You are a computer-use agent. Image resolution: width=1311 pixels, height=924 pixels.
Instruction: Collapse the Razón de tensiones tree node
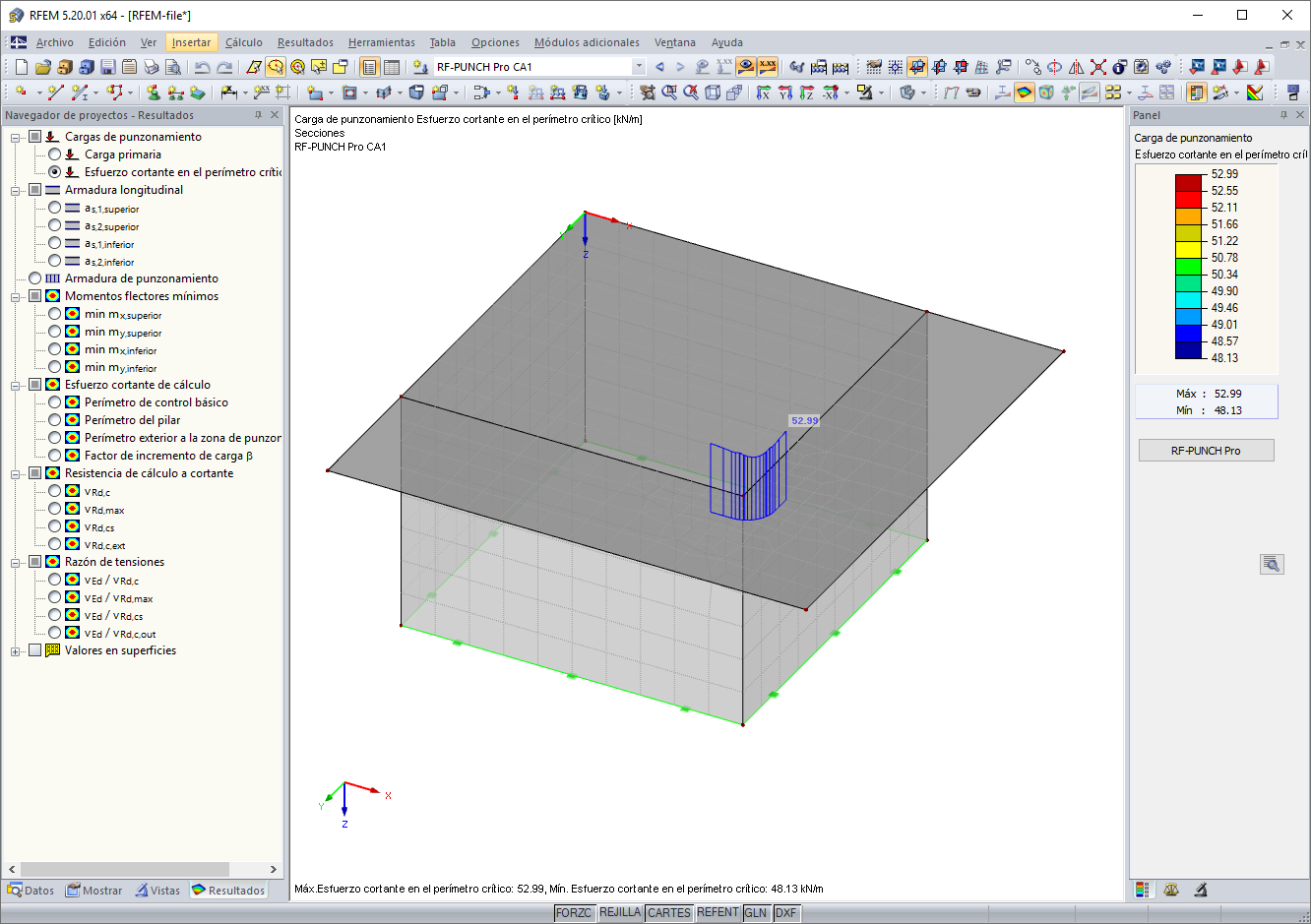[16, 562]
